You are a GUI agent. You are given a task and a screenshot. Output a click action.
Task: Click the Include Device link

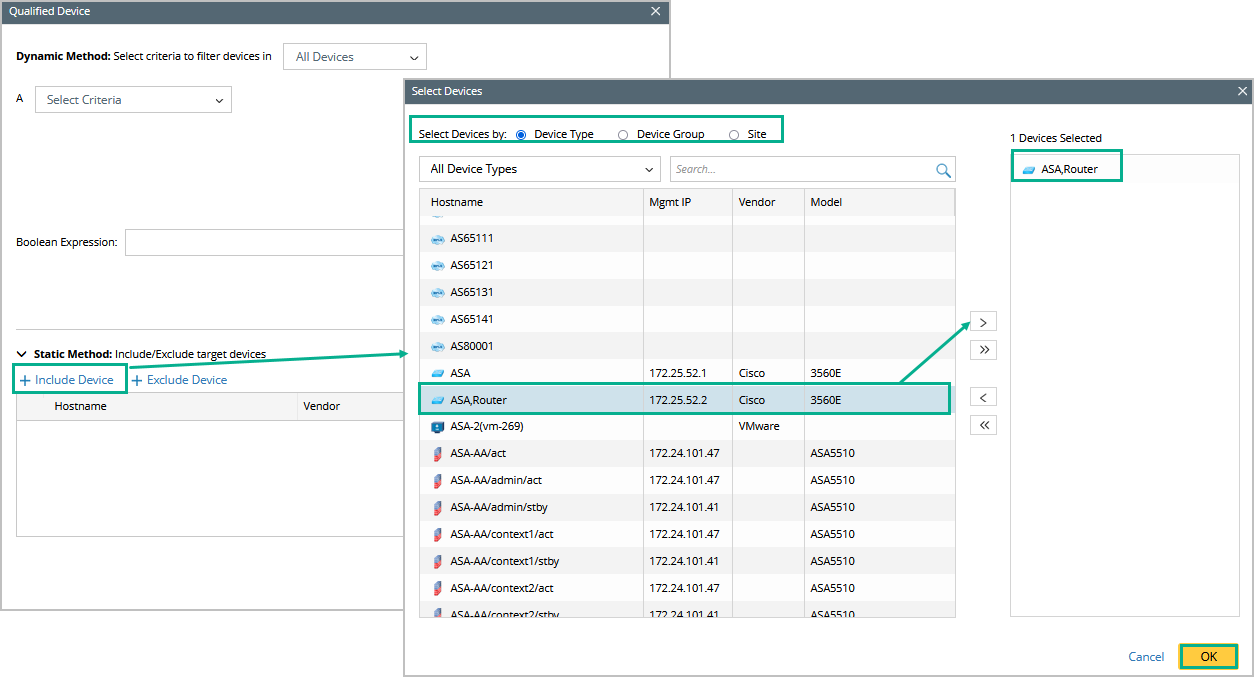[x=68, y=380]
